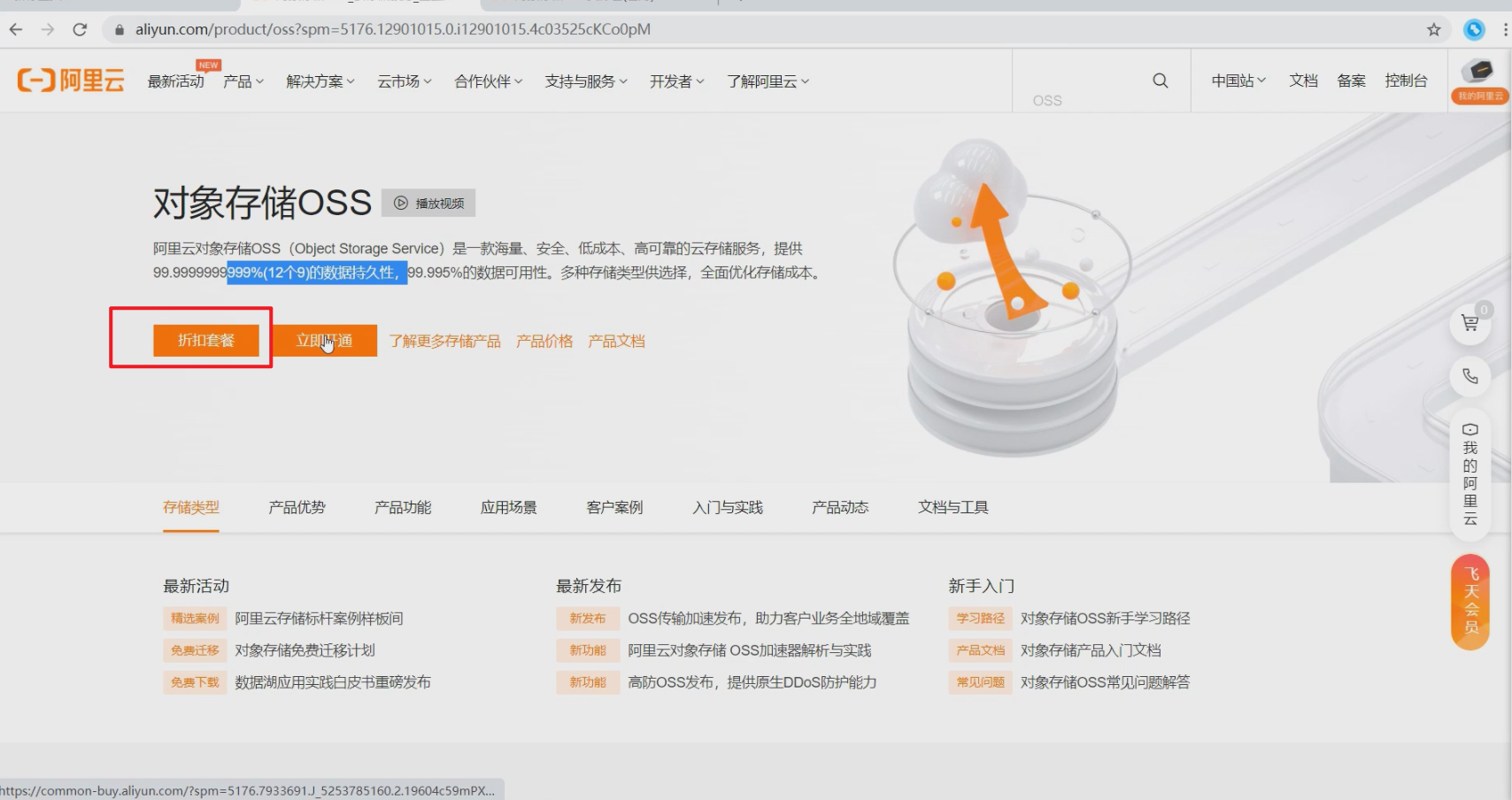Open the 产品价格 link

(544, 342)
